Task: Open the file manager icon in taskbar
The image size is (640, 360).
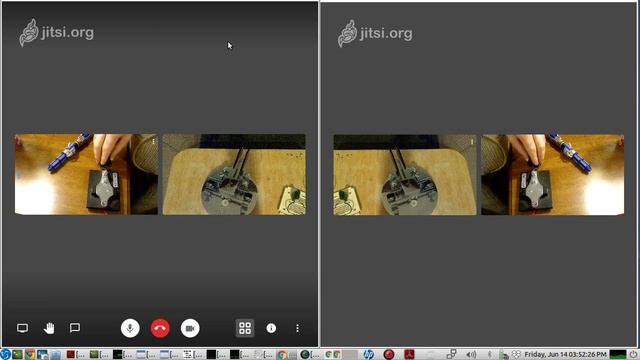Action: tap(56, 354)
